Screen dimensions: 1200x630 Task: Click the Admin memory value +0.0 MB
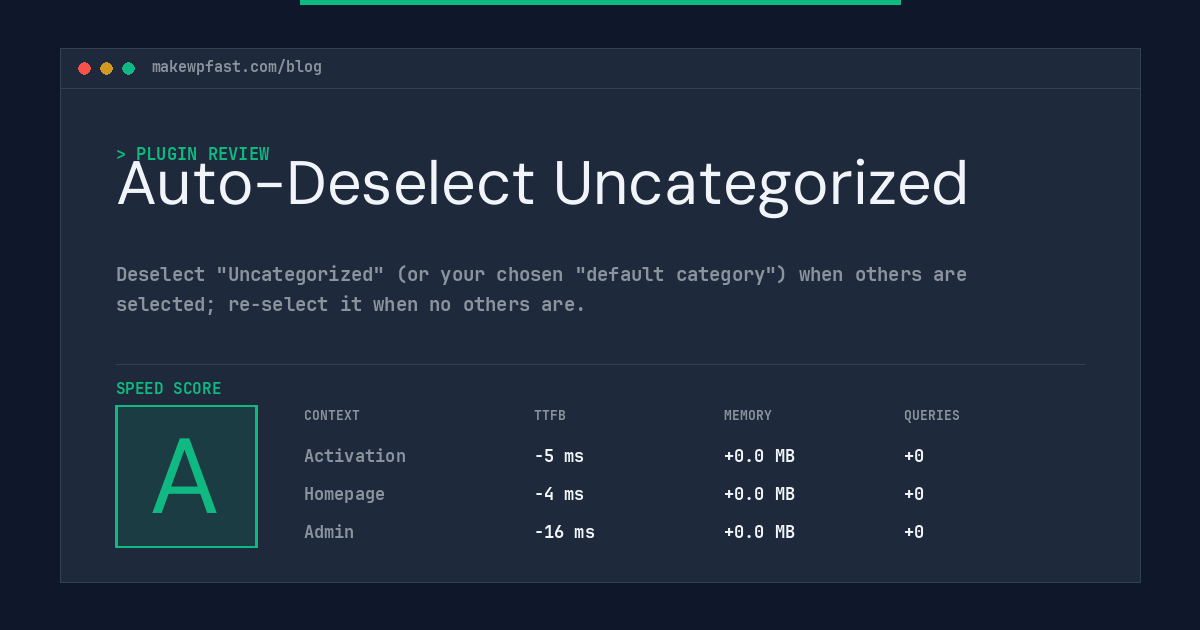tap(759, 532)
